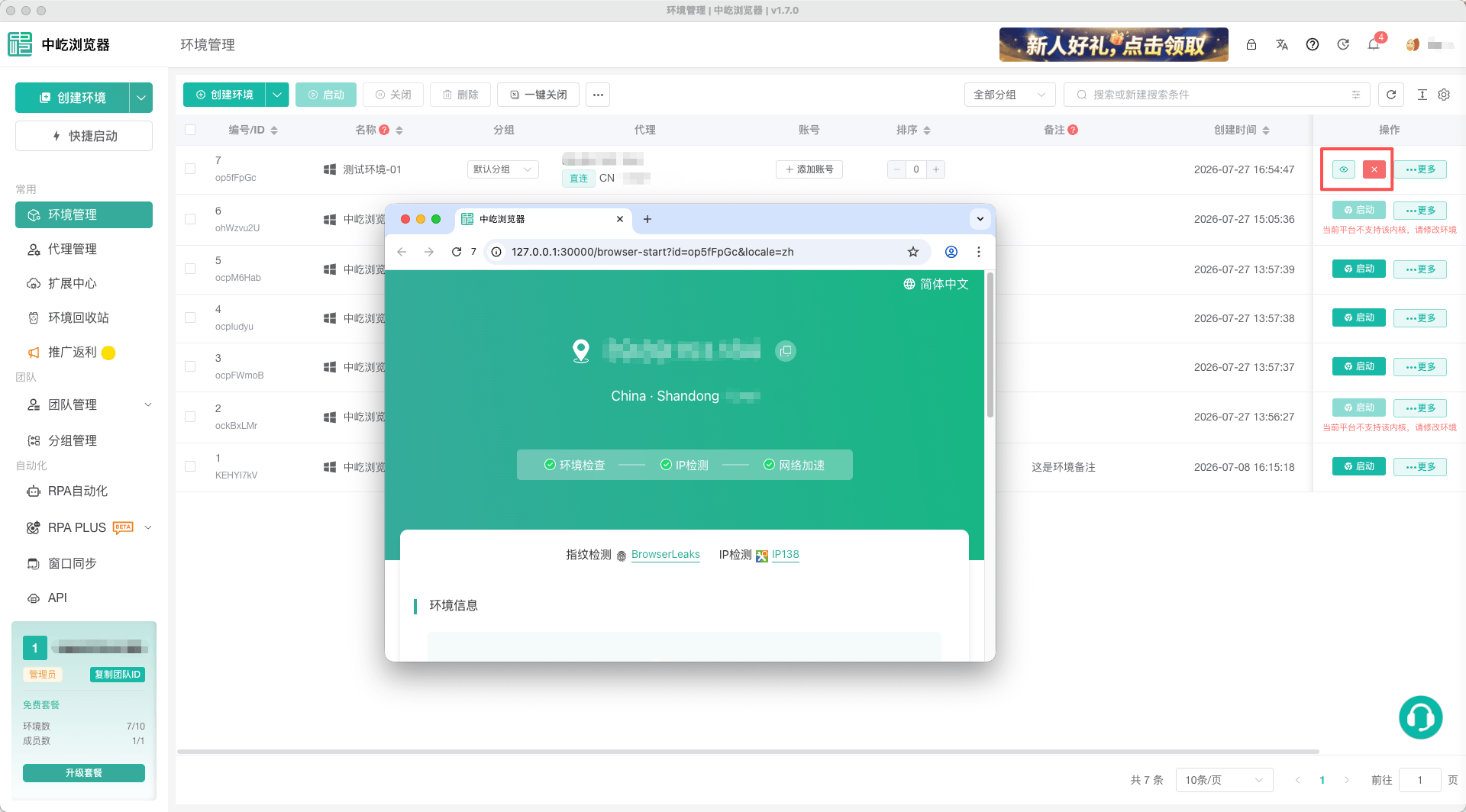
Task: Select checkbox for environment KEHYI7kV
Action: (190, 466)
